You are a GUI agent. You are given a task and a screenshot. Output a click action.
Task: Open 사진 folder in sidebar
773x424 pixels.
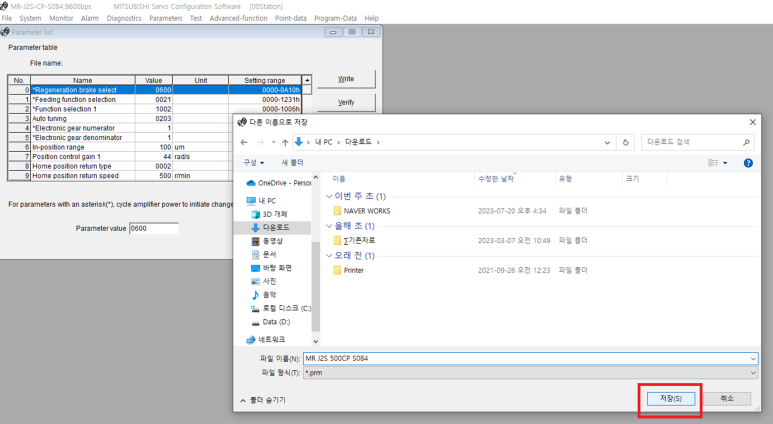(264, 281)
